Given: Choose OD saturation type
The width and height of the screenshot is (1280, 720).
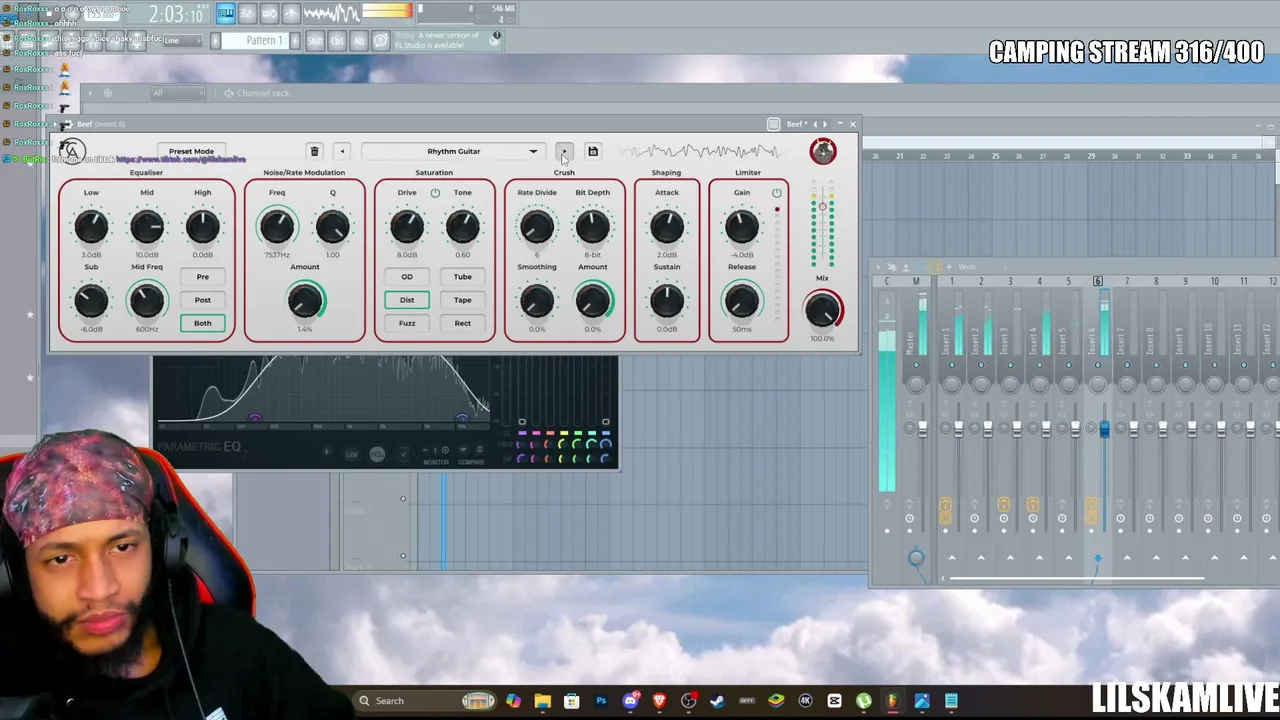Looking at the screenshot, I should 407,277.
